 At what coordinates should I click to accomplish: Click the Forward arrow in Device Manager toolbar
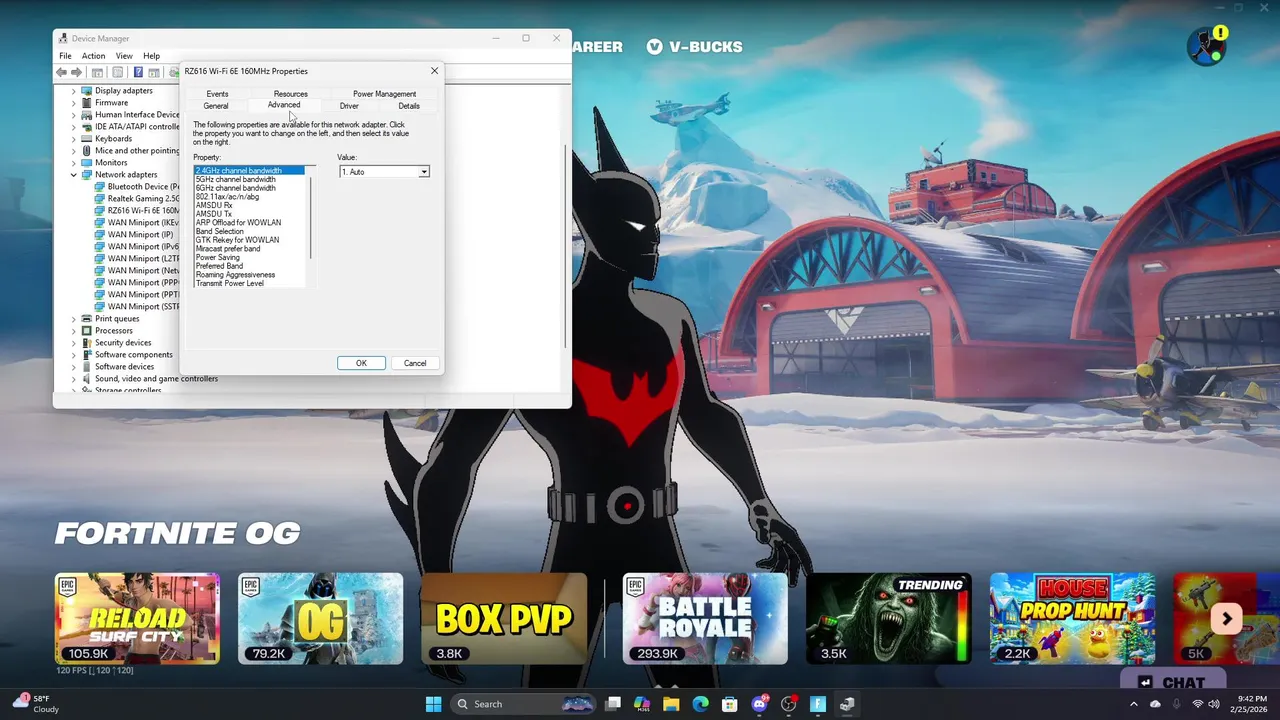click(77, 72)
